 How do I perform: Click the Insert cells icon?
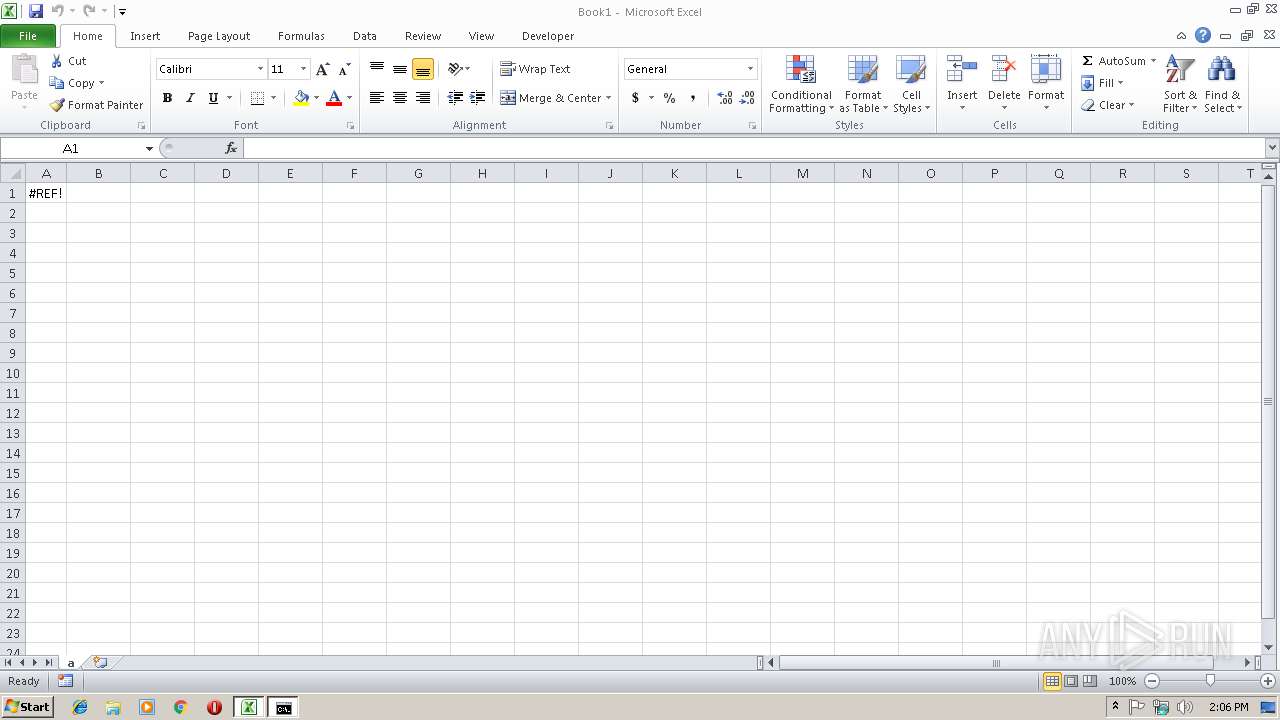click(962, 70)
